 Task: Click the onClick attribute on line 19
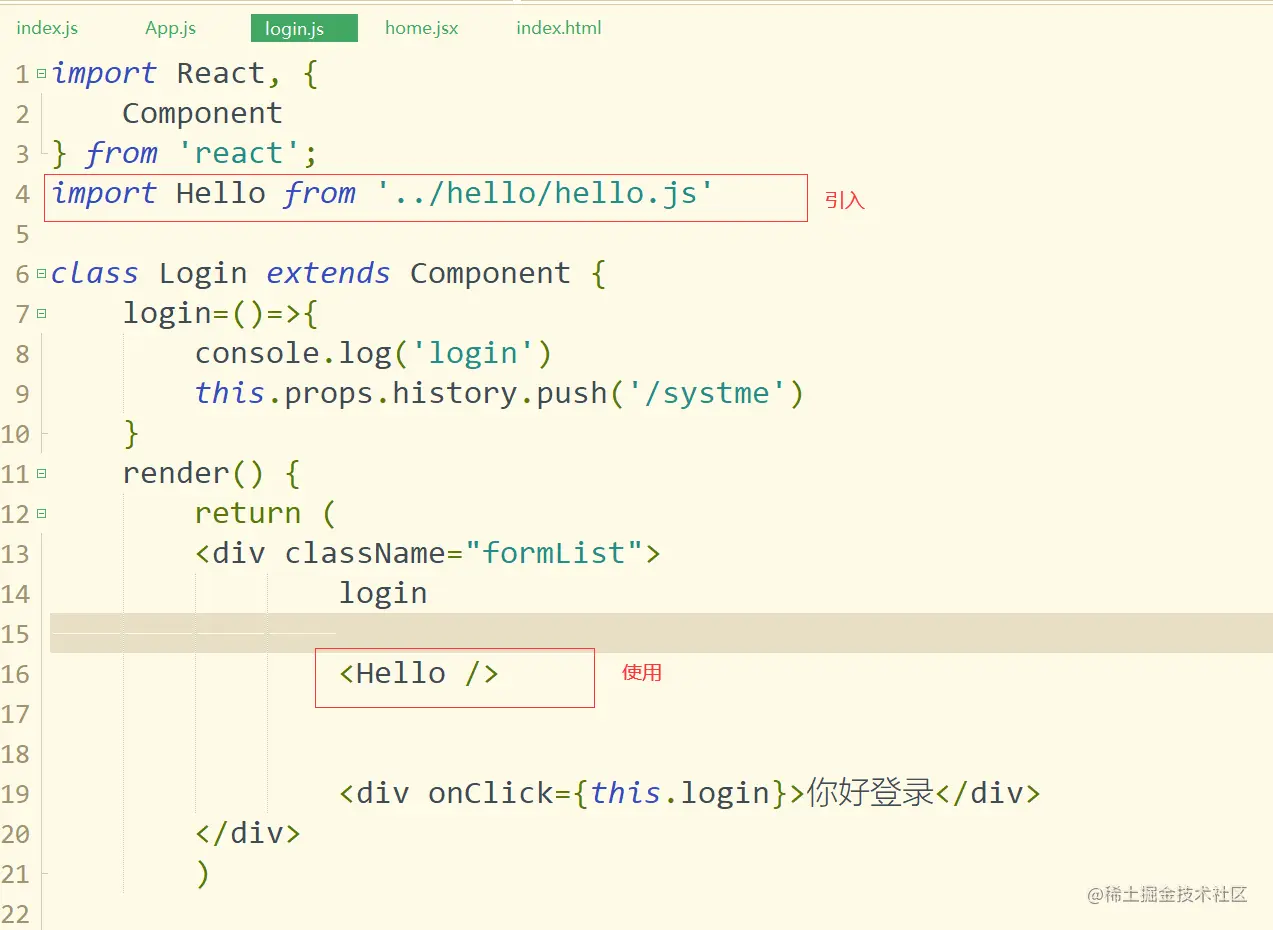pyautogui.click(x=490, y=793)
